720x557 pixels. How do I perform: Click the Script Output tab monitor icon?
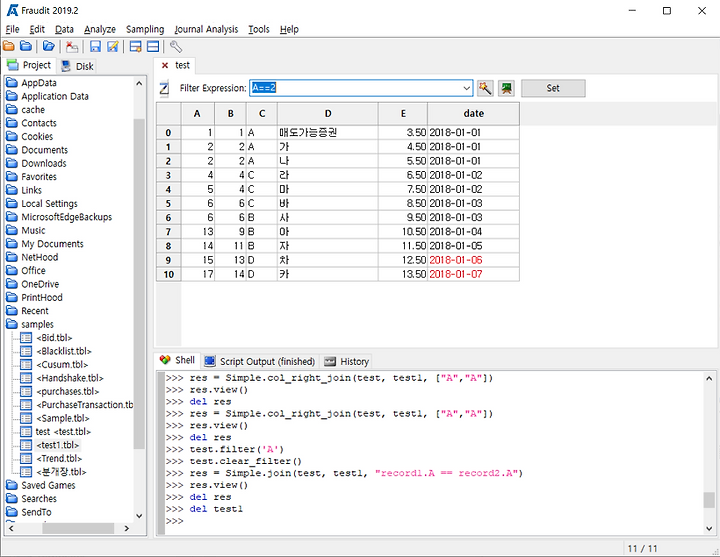tap(210, 361)
